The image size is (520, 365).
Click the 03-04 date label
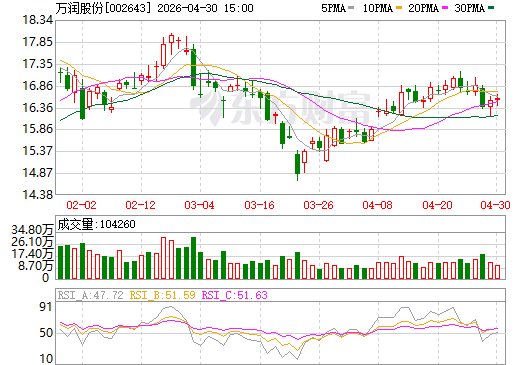(199, 205)
